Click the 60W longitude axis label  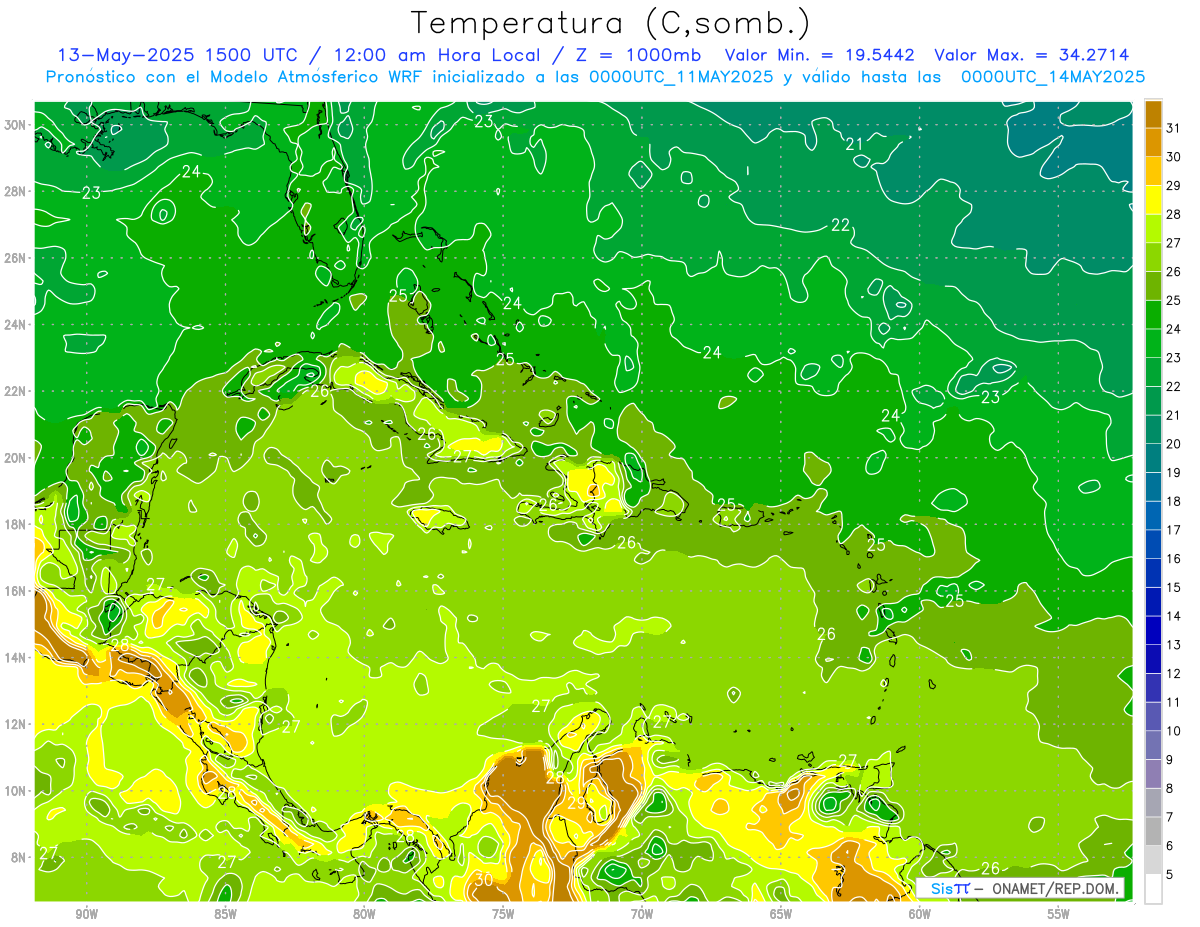click(919, 914)
